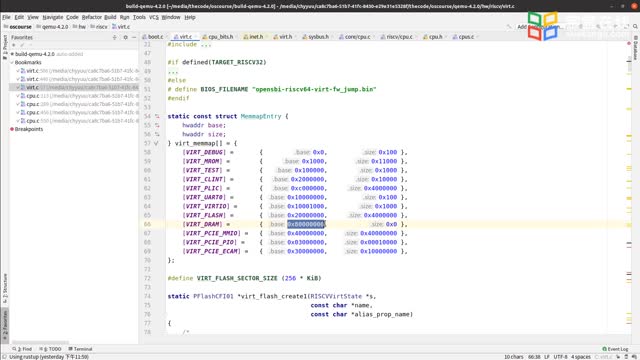The width and height of the screenshot is (640, 360).
Task: Open the Navigate menu
Action: pos(53,17)
